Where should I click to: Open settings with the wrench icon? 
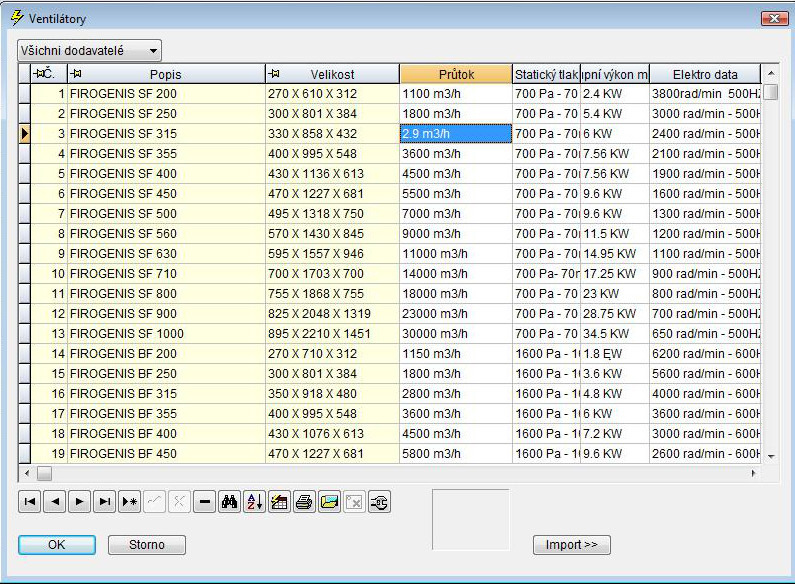pos(379,502)
